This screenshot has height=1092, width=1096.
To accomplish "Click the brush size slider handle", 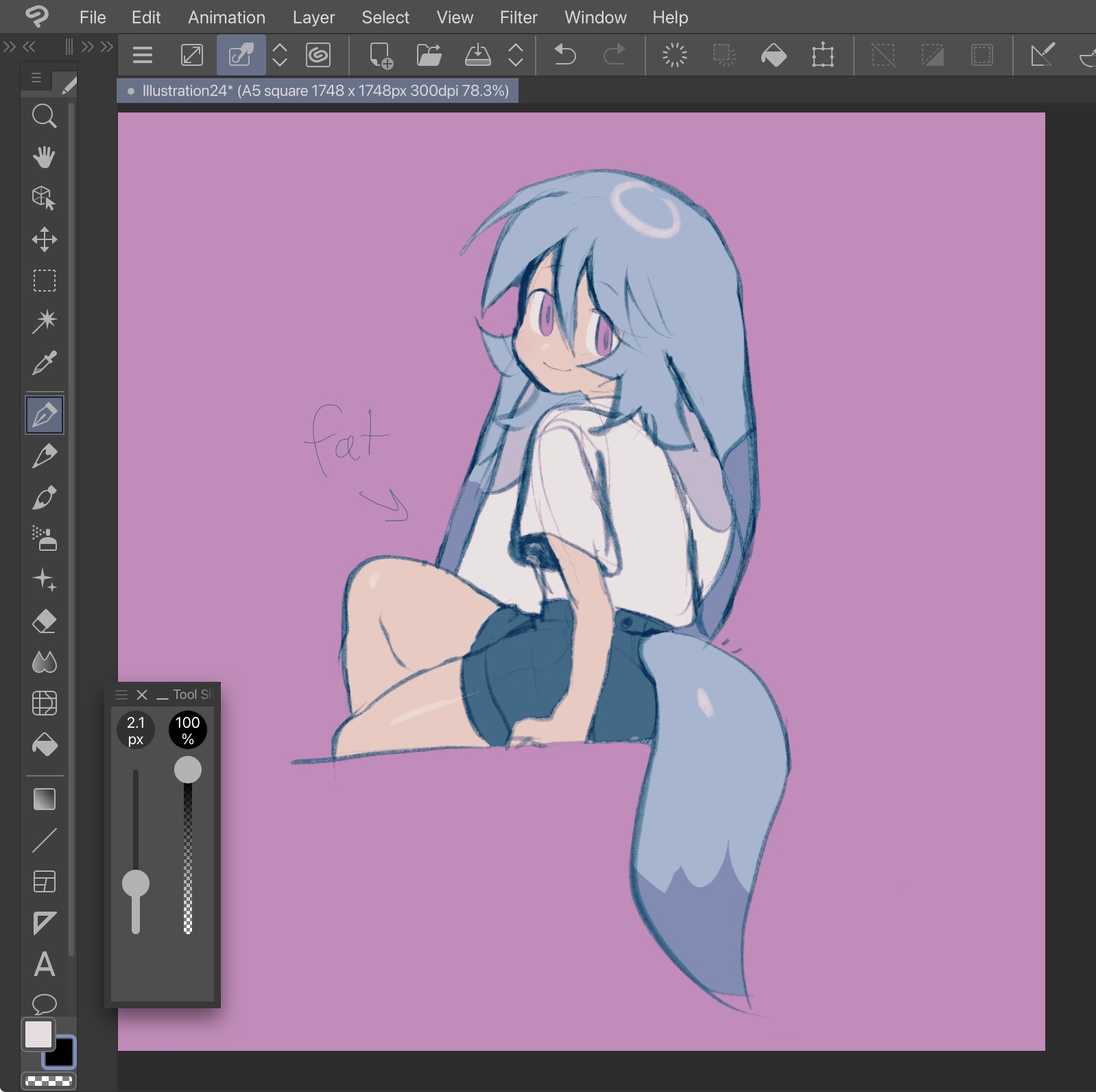I will tap(136, 883).
